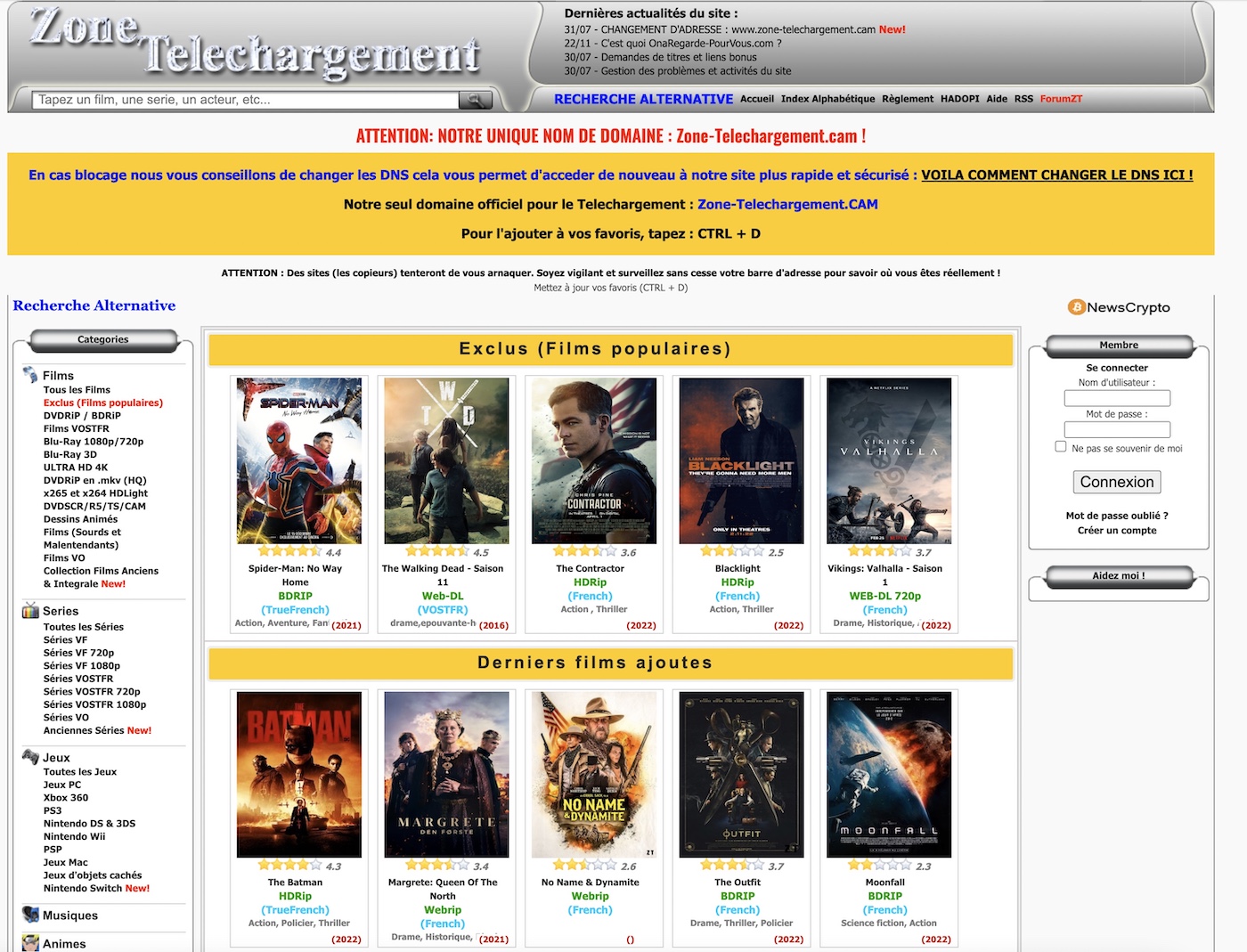This screenshot has height=952, width=1247.
Task: Click the Blacklight 2.5 star rating
Action: click(x=732, y=552)
